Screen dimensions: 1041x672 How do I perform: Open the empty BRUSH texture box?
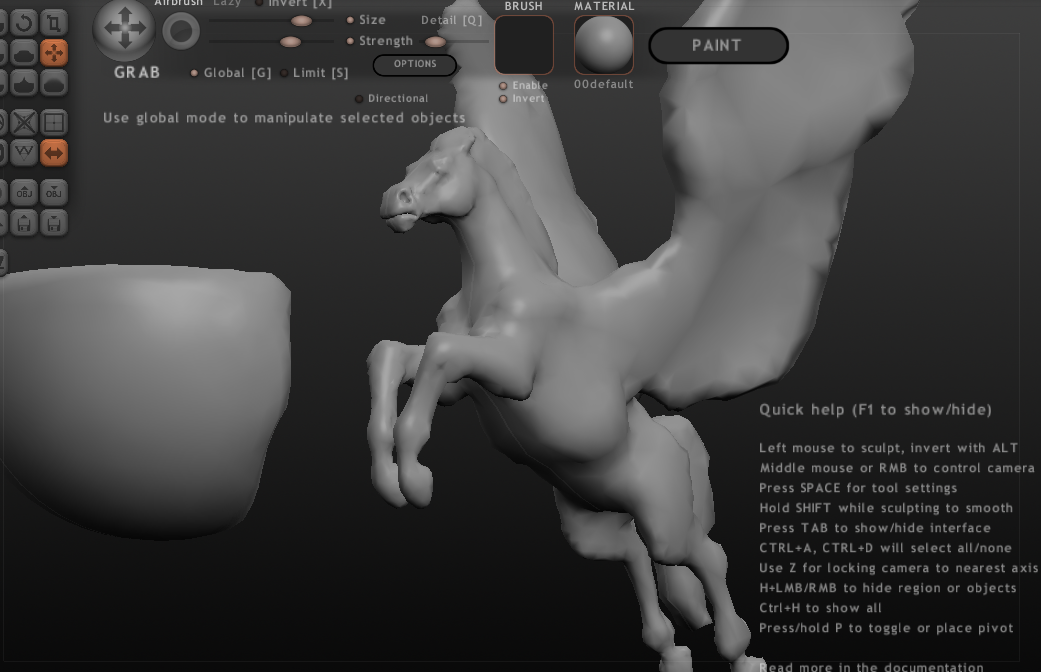click(524, 44)
